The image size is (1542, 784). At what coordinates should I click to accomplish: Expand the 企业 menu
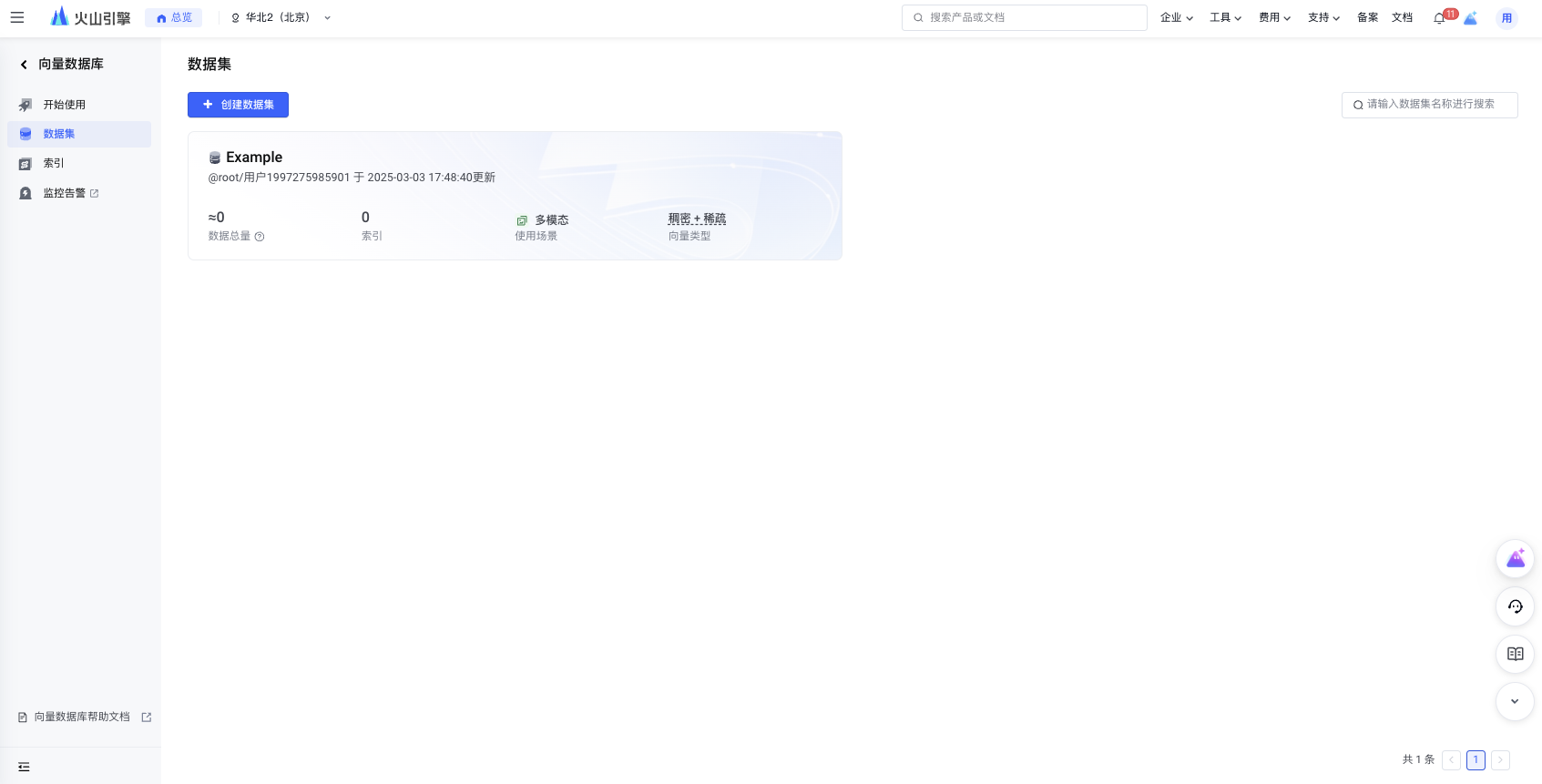(x=1177, y=17)
